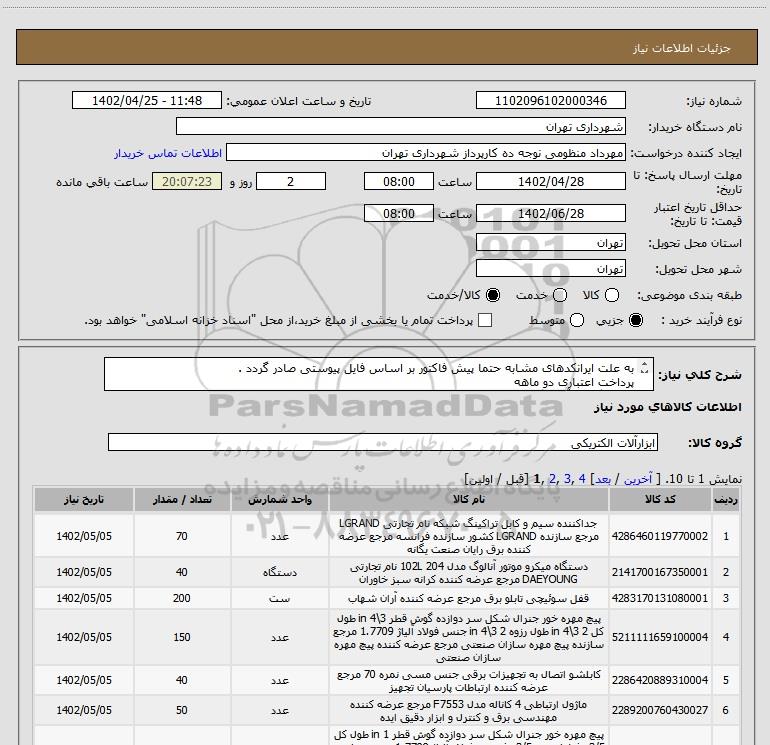Toggle the اسناد خزانه اسلامی payment checkbox

click(485, 320)
